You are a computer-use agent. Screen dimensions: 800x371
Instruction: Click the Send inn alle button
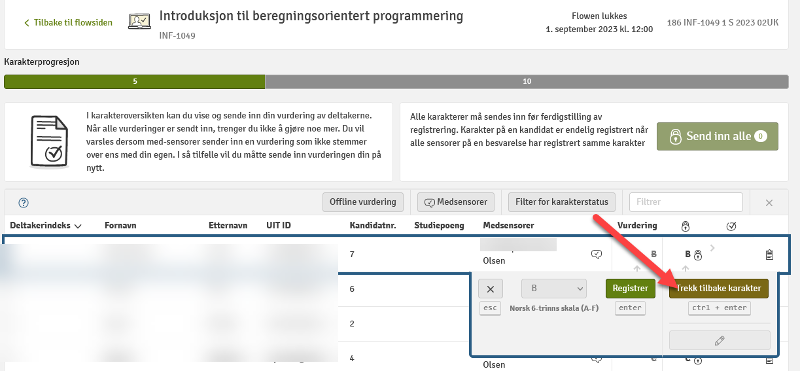[717, 136]
